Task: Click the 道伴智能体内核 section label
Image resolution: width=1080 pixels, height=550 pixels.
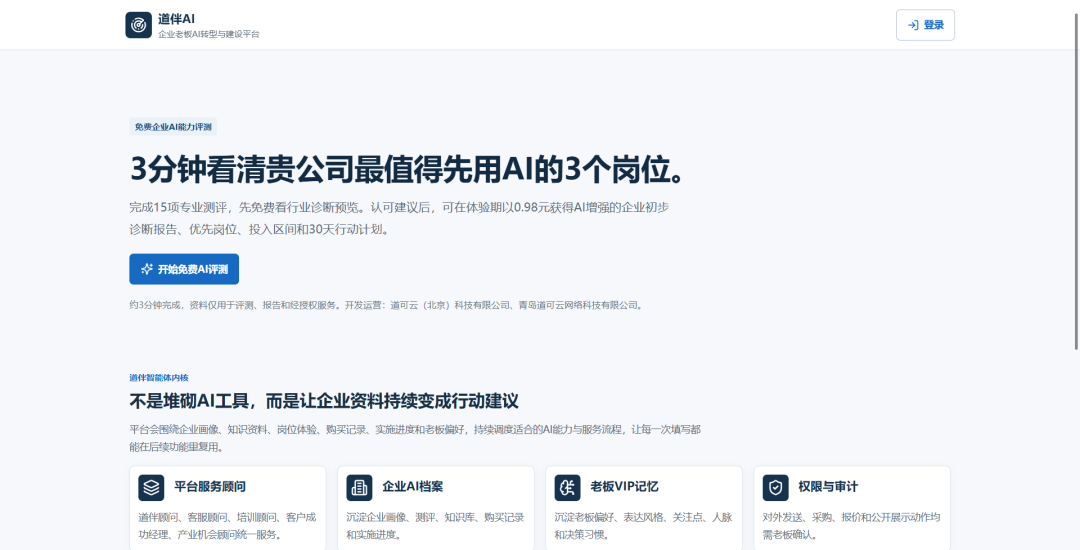Action: [x=159, y=378]
